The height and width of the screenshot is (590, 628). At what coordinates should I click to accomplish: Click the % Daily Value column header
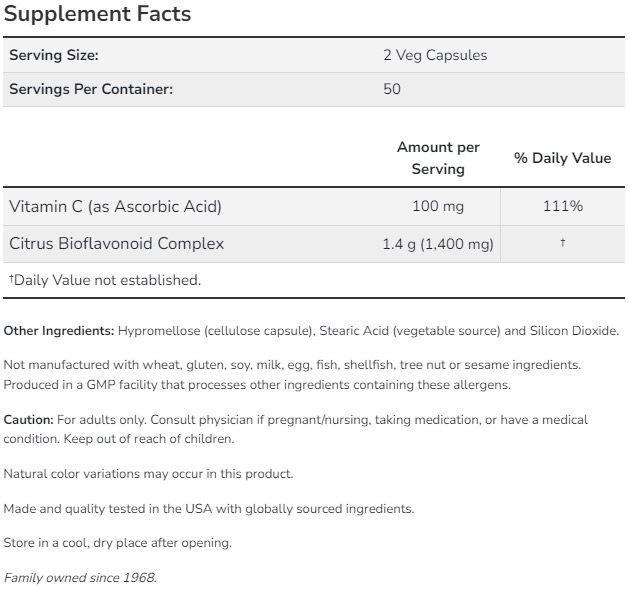(562, 158)
